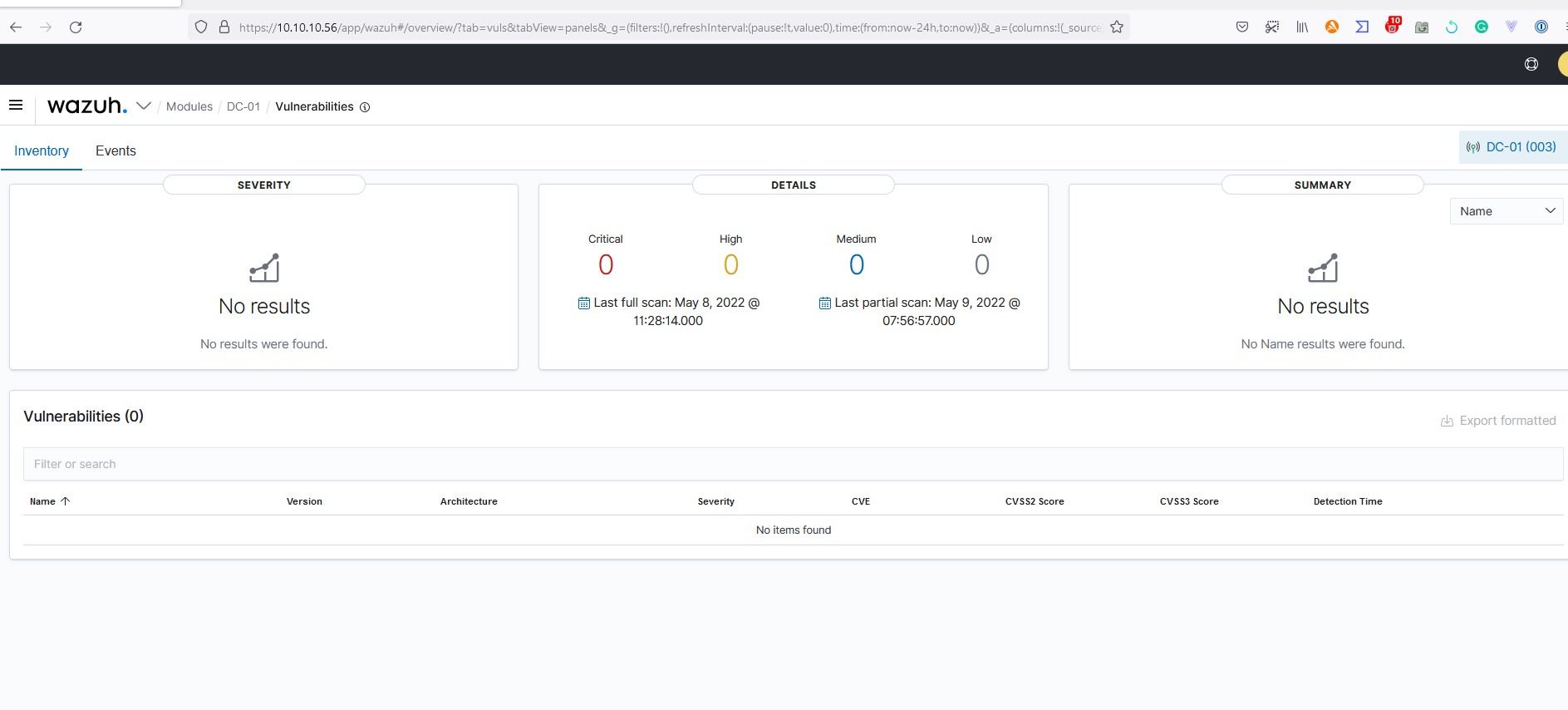Viewport: 1568px width, 710px height.
Task: Click the Last full scan calendar icon
Action: (x=584, y=303)
